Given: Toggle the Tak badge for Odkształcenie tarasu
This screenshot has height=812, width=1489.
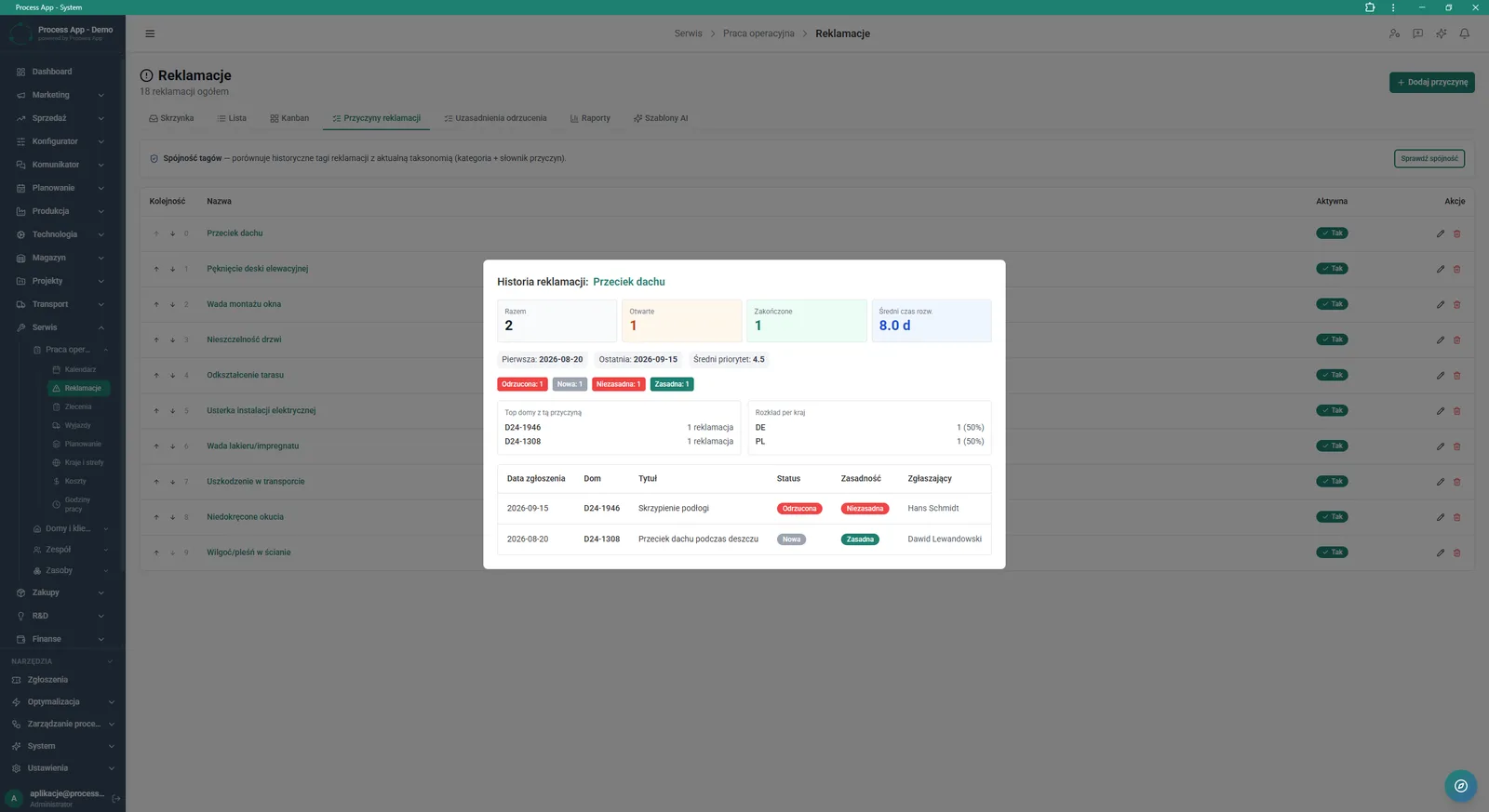Looking at the screenshot, I should click(1332, 375).
